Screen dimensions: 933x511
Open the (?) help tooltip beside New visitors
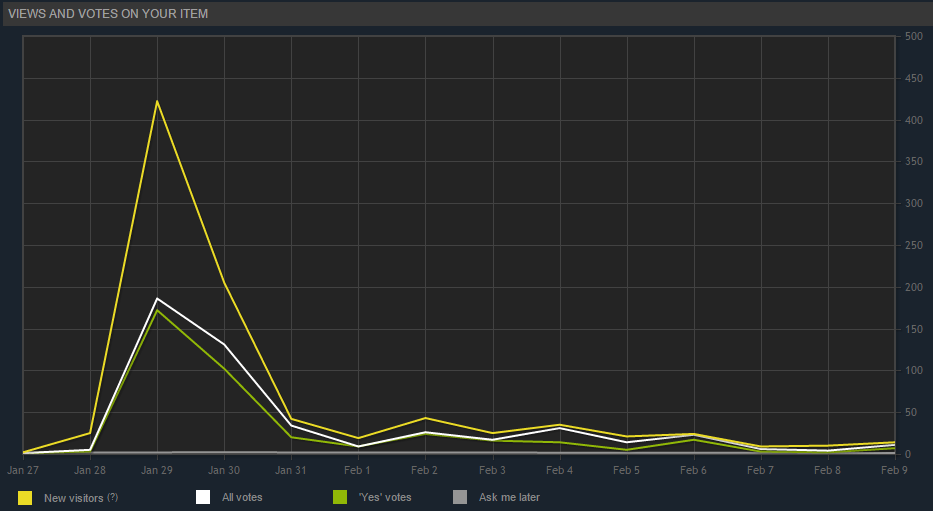[112, 497]
